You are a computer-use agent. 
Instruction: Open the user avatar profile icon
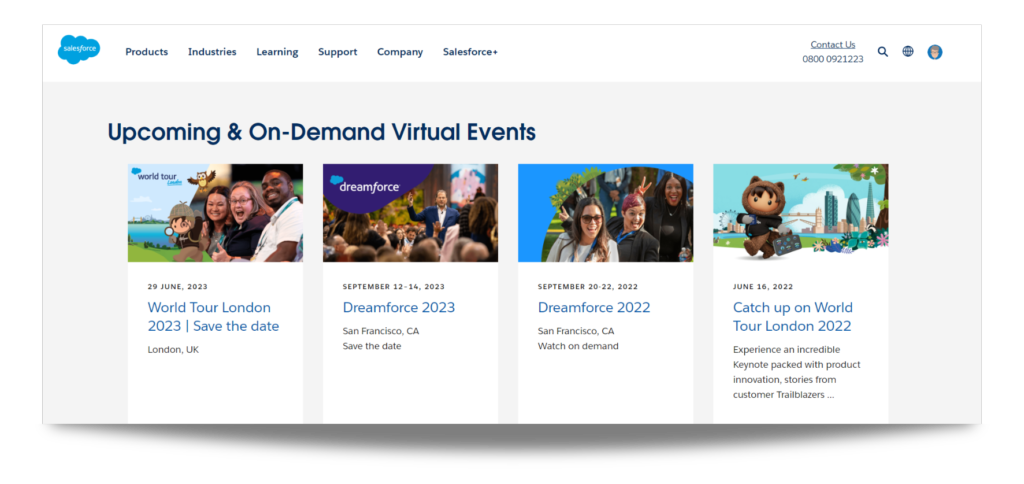[935, 52]
